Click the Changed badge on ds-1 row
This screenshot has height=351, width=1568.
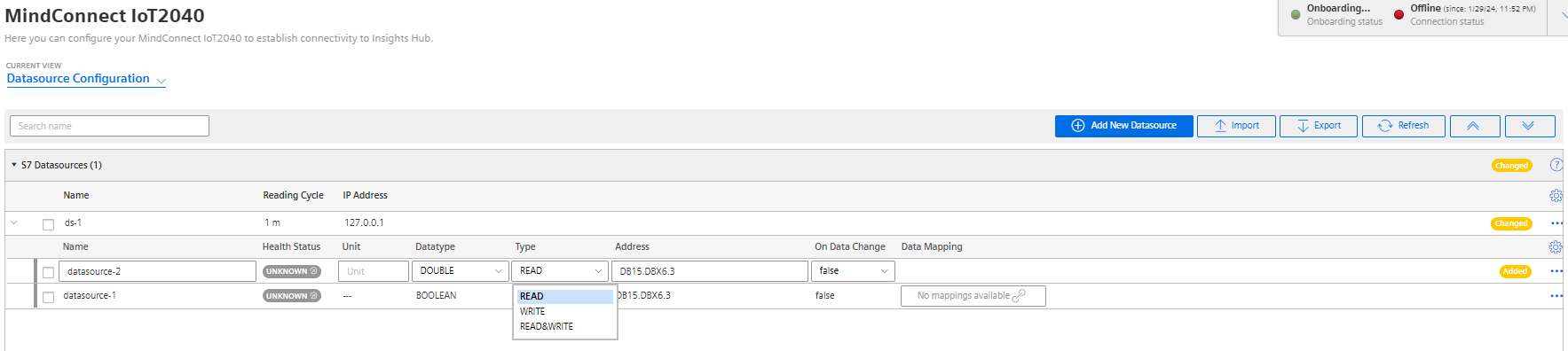tap(1511, 223)
